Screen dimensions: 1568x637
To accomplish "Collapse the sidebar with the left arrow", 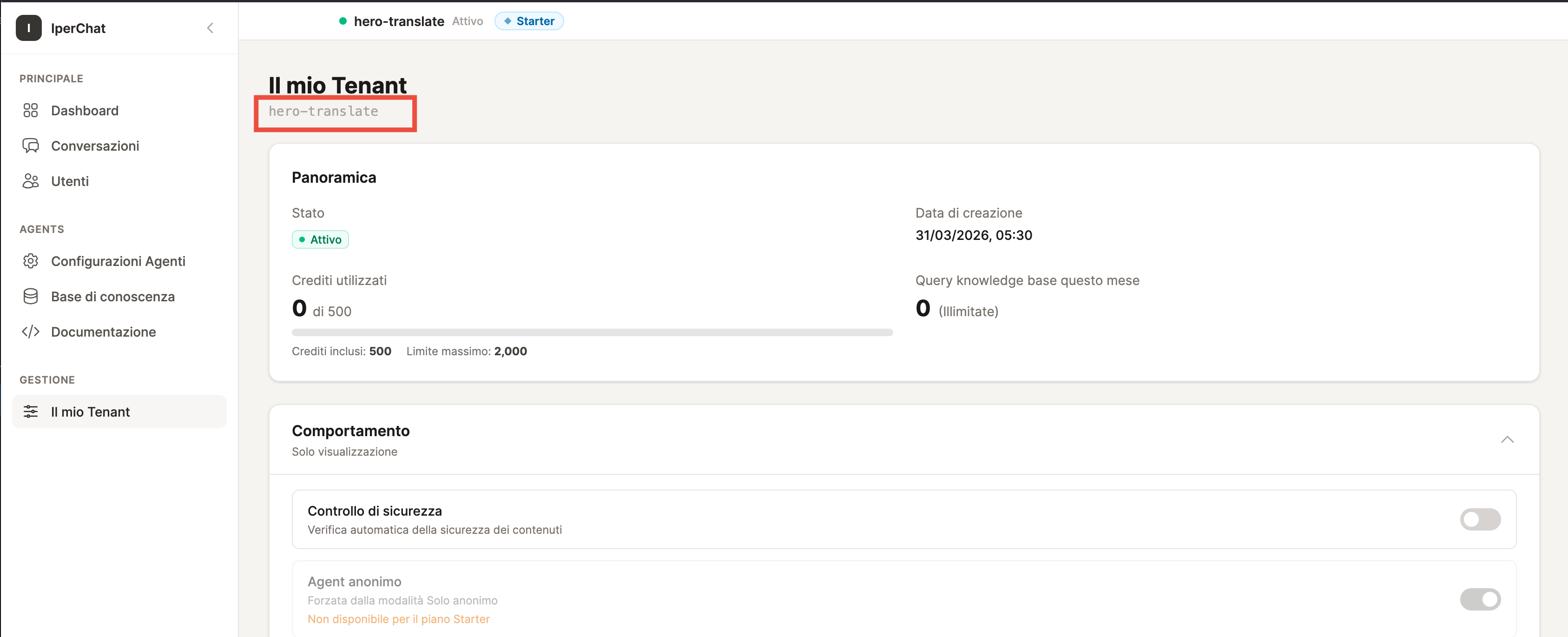I will coord(210,27).
